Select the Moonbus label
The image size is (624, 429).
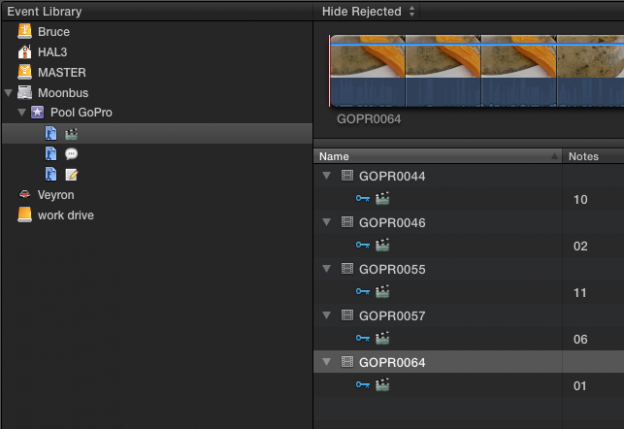coord(63,93)
